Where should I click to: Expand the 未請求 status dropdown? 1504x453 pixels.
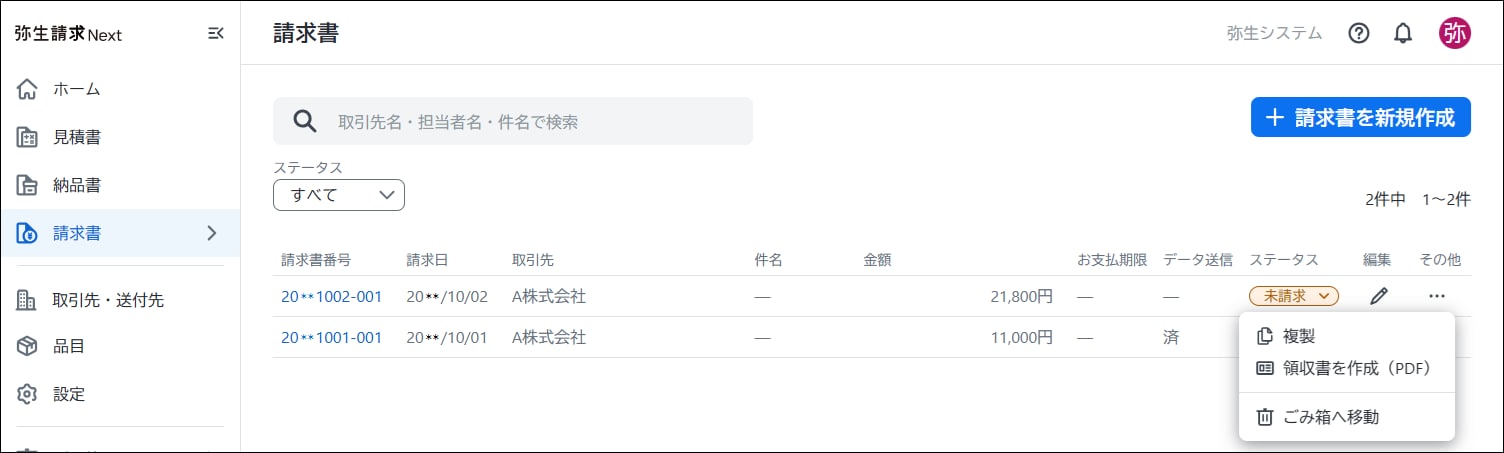[x=1294, y=296]
